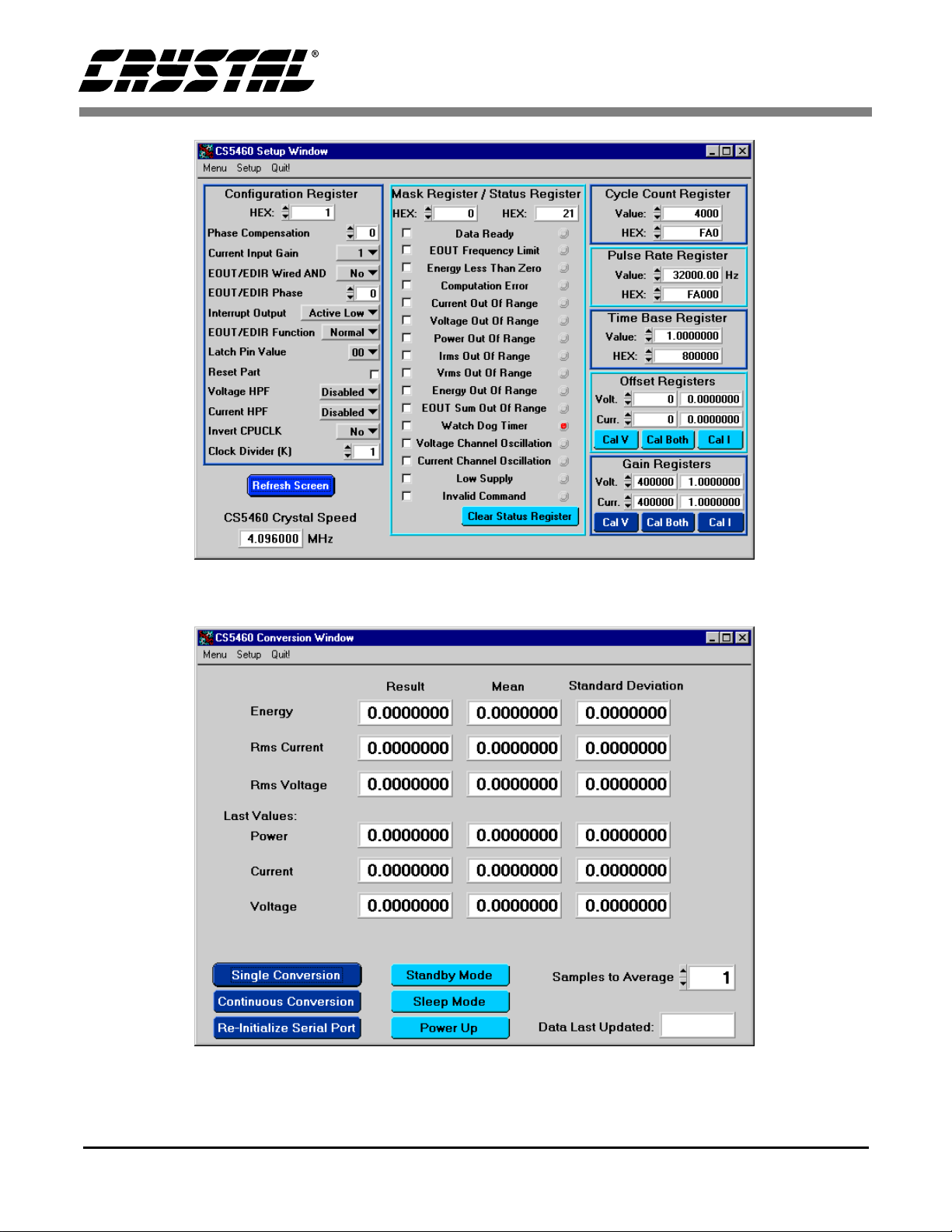Toggle the Low Supply mask checkbox
Viewport: 952px width, 1232px height.
406,478
